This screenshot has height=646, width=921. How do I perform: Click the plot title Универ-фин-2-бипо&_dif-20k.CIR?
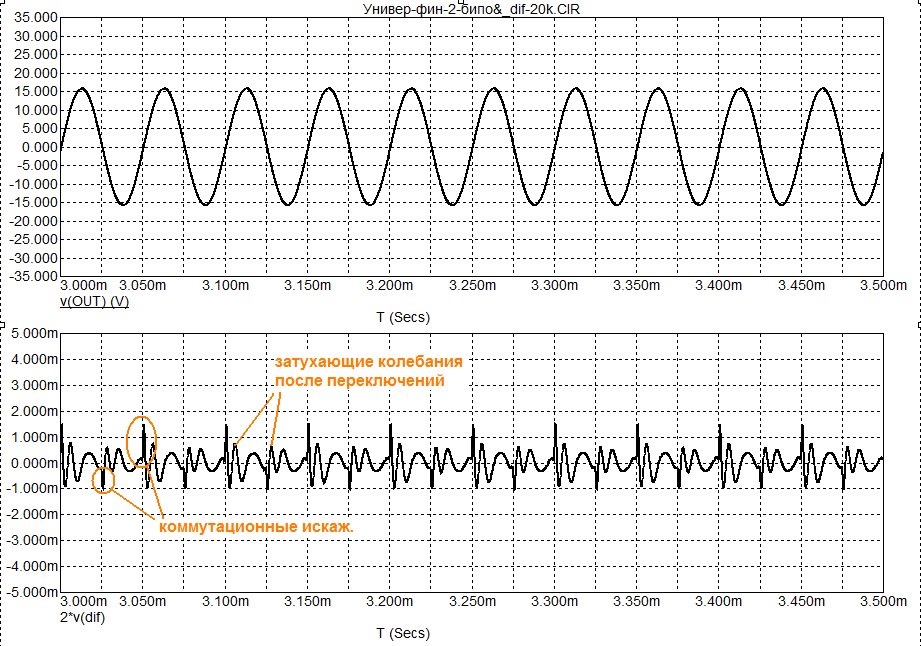pyautogui.click(x=471, y=9)
